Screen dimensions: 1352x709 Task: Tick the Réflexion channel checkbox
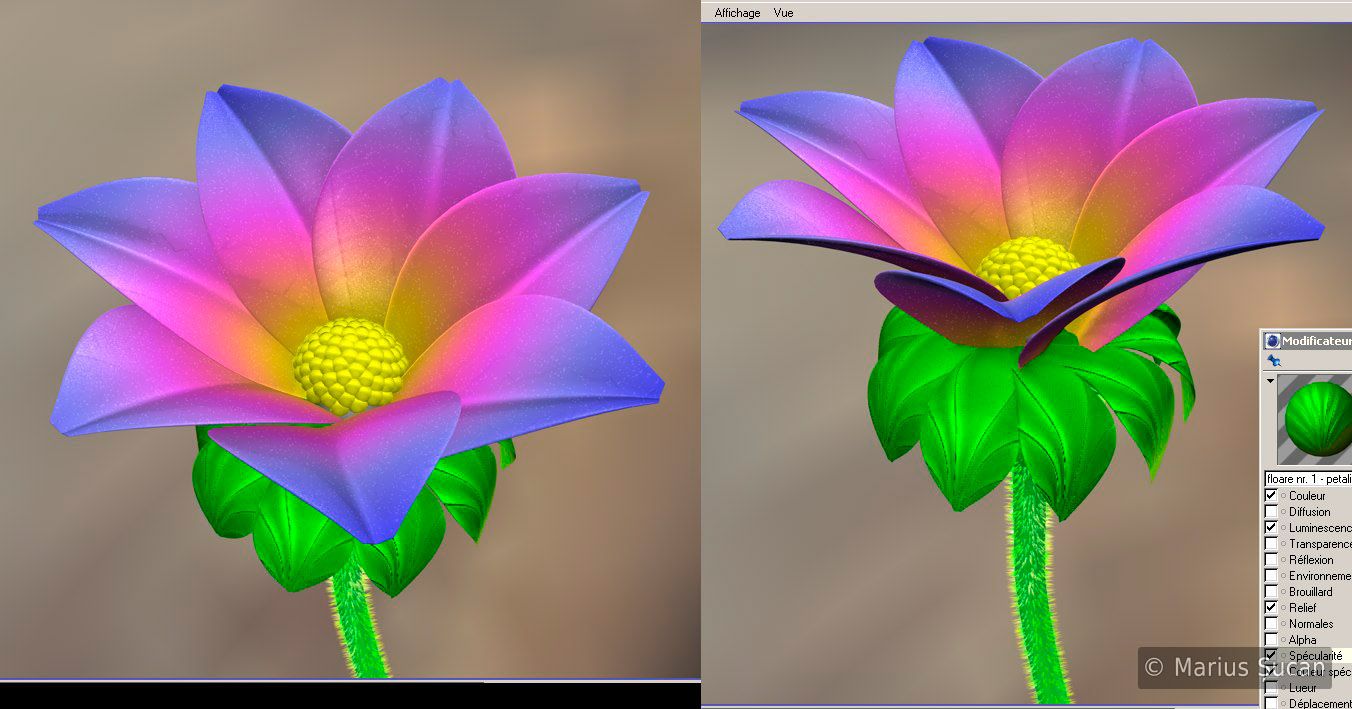click(1271, 559)
